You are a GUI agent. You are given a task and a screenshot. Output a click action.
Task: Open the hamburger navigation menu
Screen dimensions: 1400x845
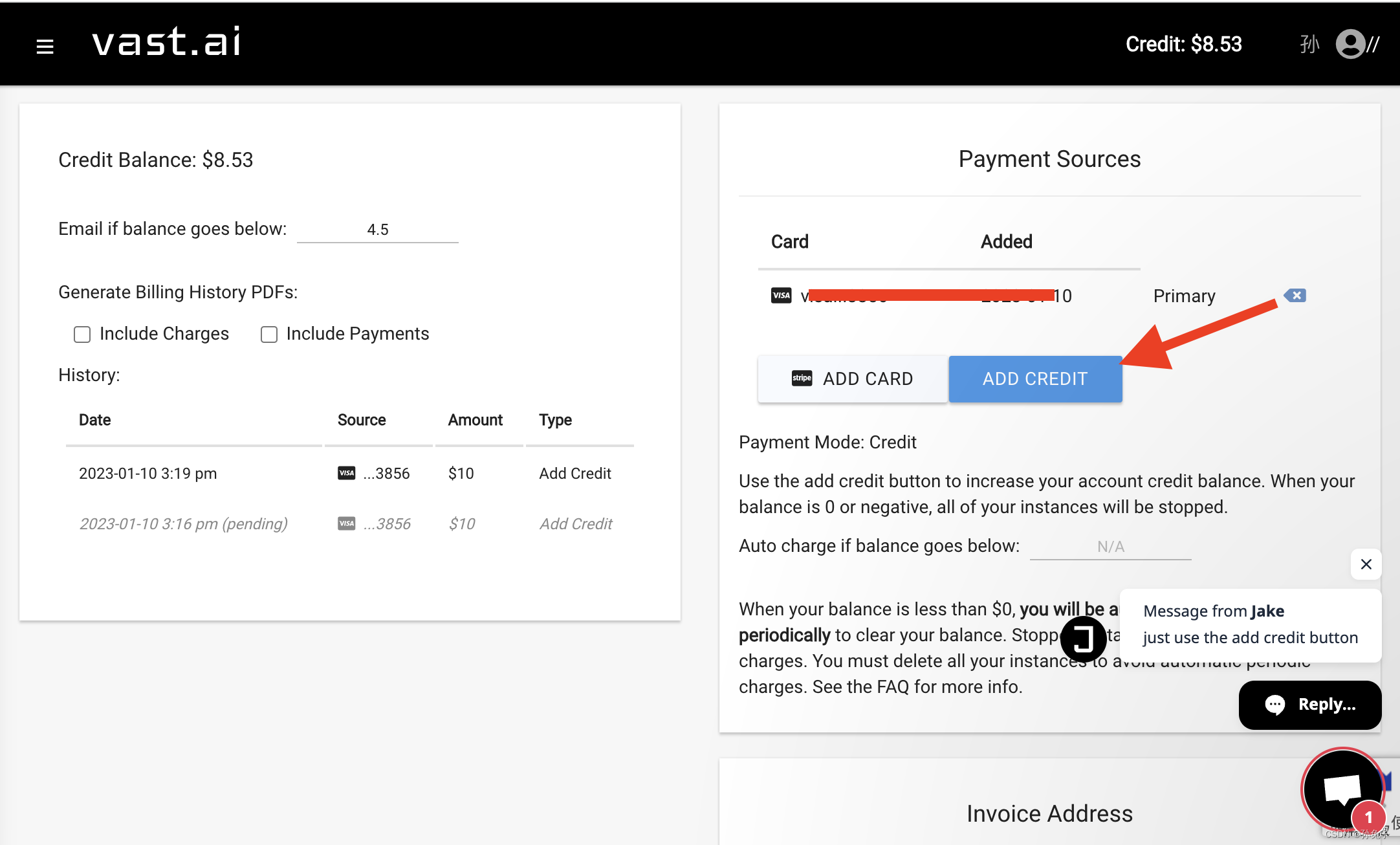point(45,46)
